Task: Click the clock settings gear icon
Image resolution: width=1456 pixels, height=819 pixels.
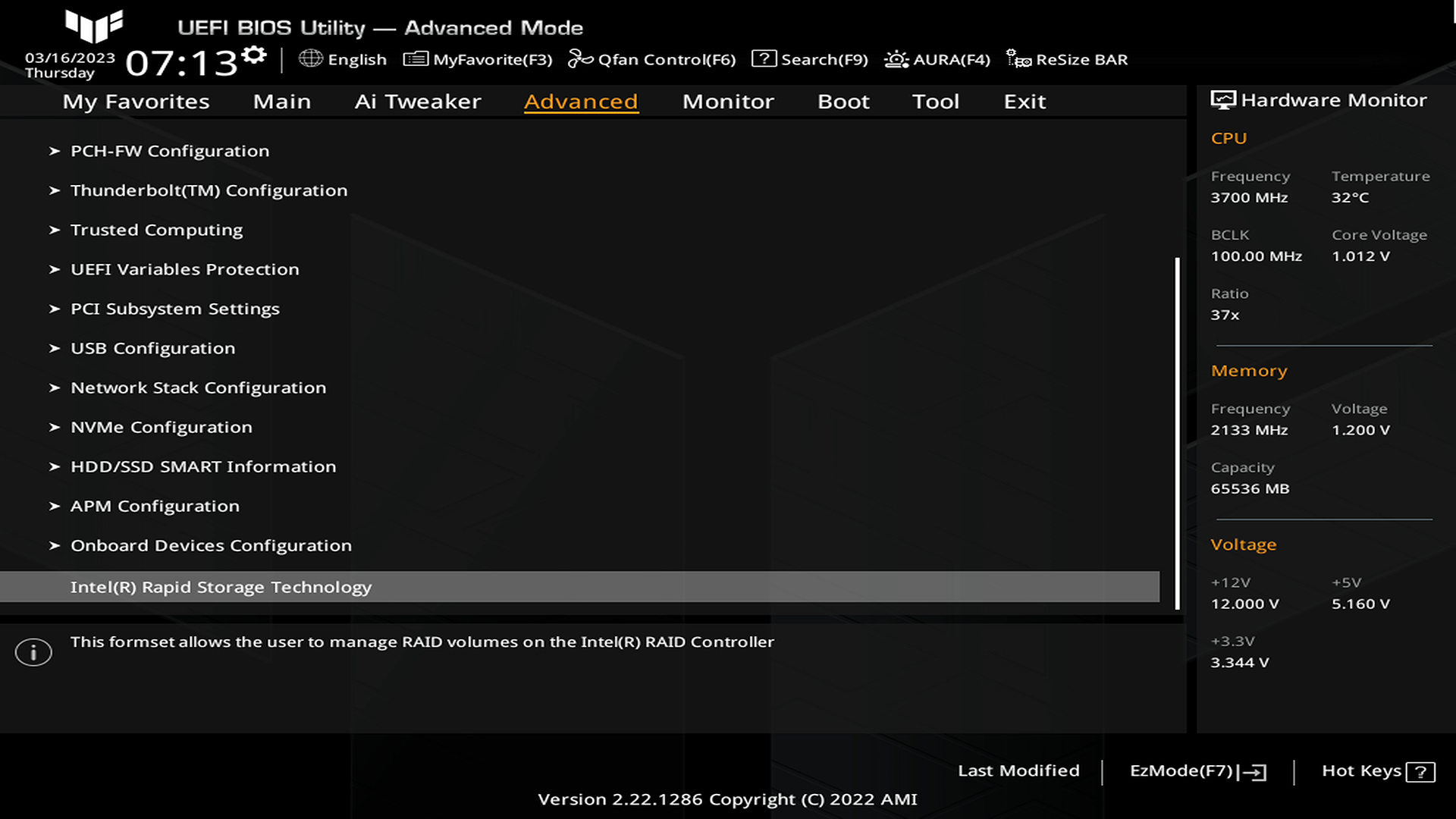Action: (x=254, y=55)
